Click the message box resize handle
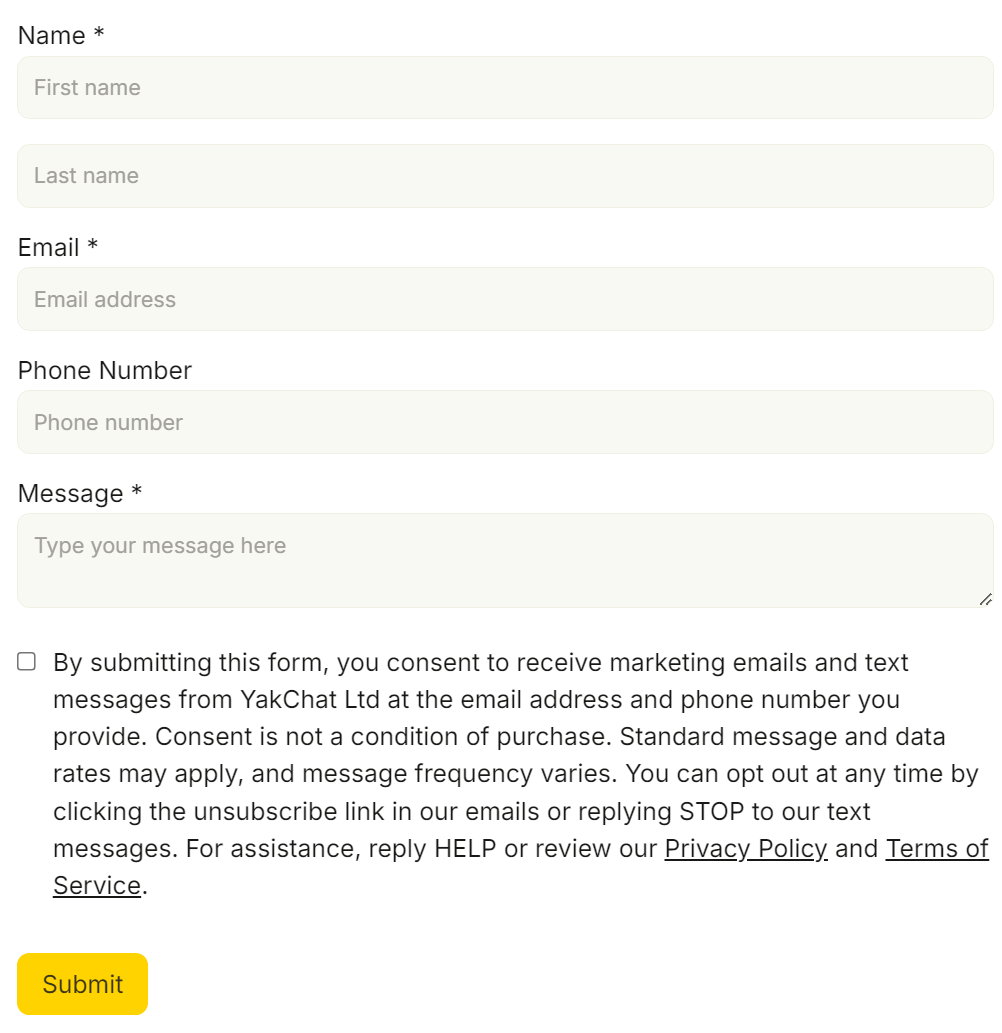Viewport: 1002px width, 1033px height. point(986,600)
